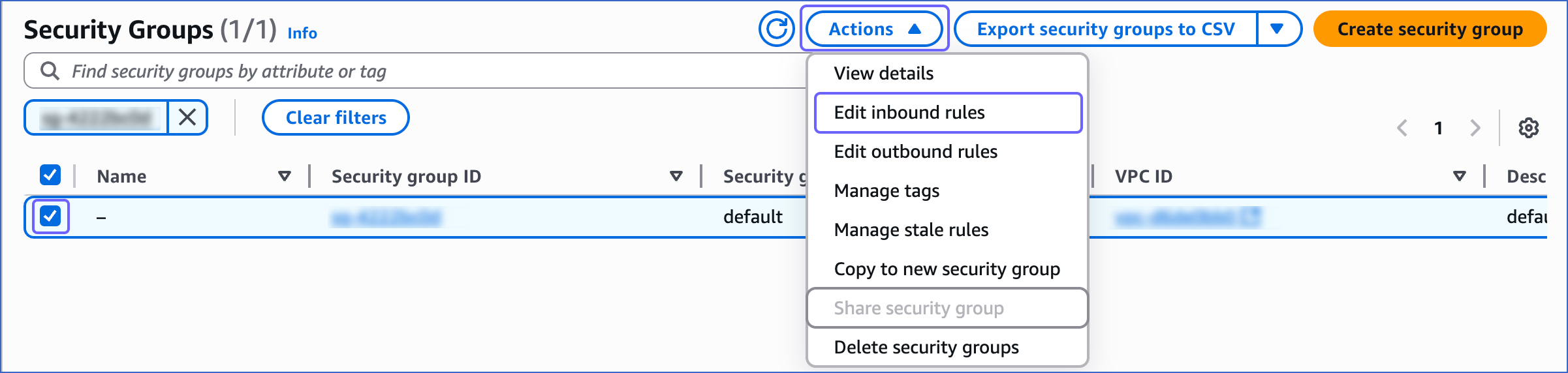1568x373 pixels.
Task: Remove the applied filter token
Action: [x=187, y=117]
